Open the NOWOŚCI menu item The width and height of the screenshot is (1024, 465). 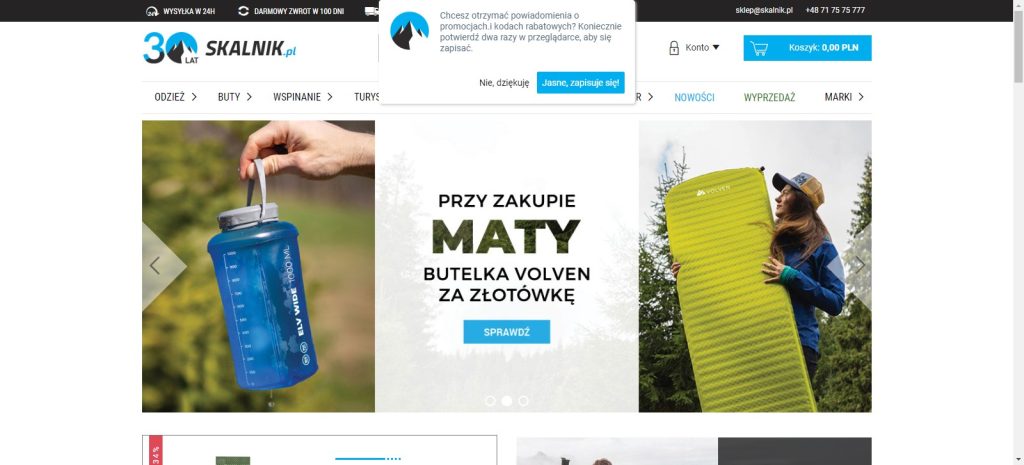click(694, 97)
